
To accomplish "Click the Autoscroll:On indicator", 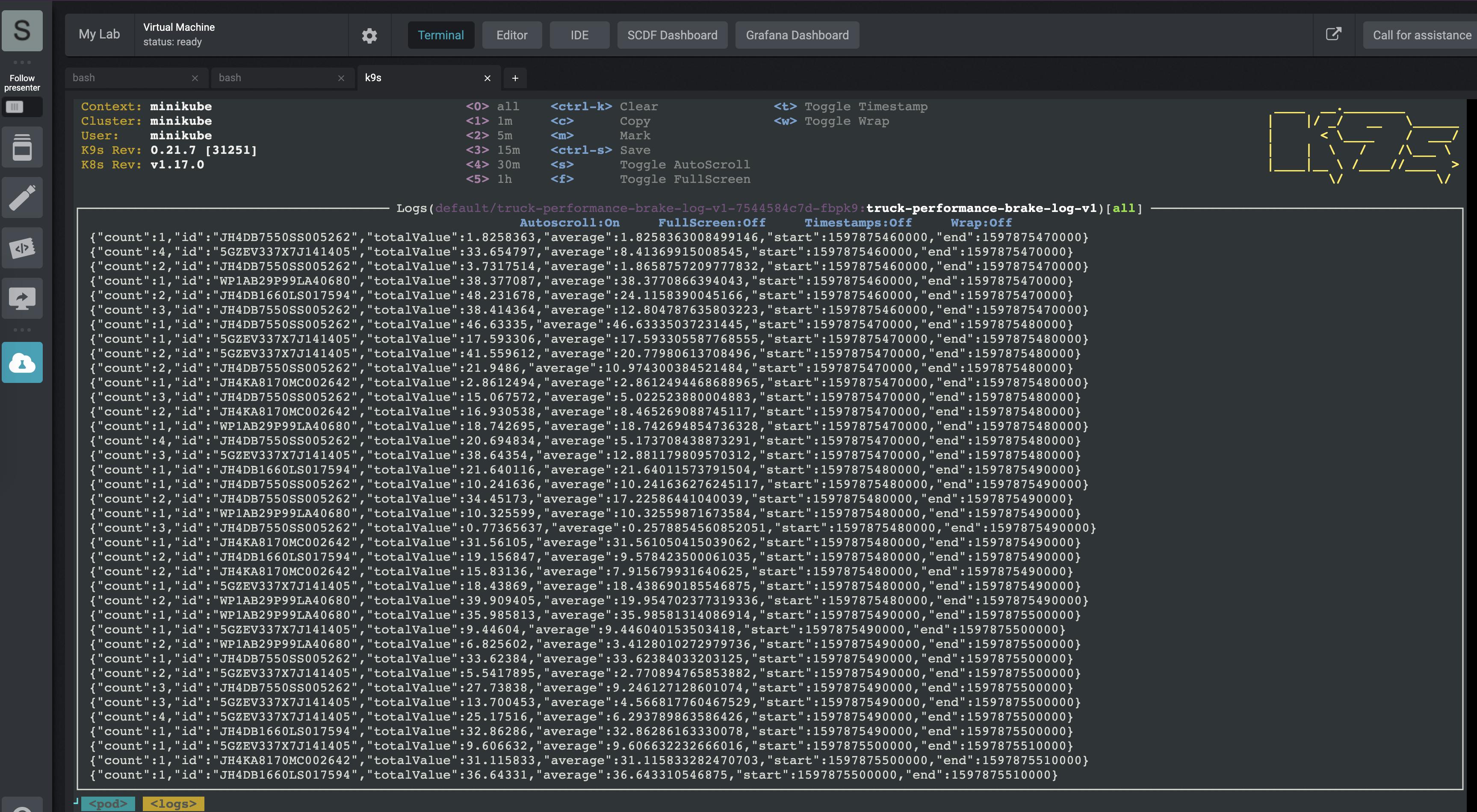I will [x=569, y=223].
